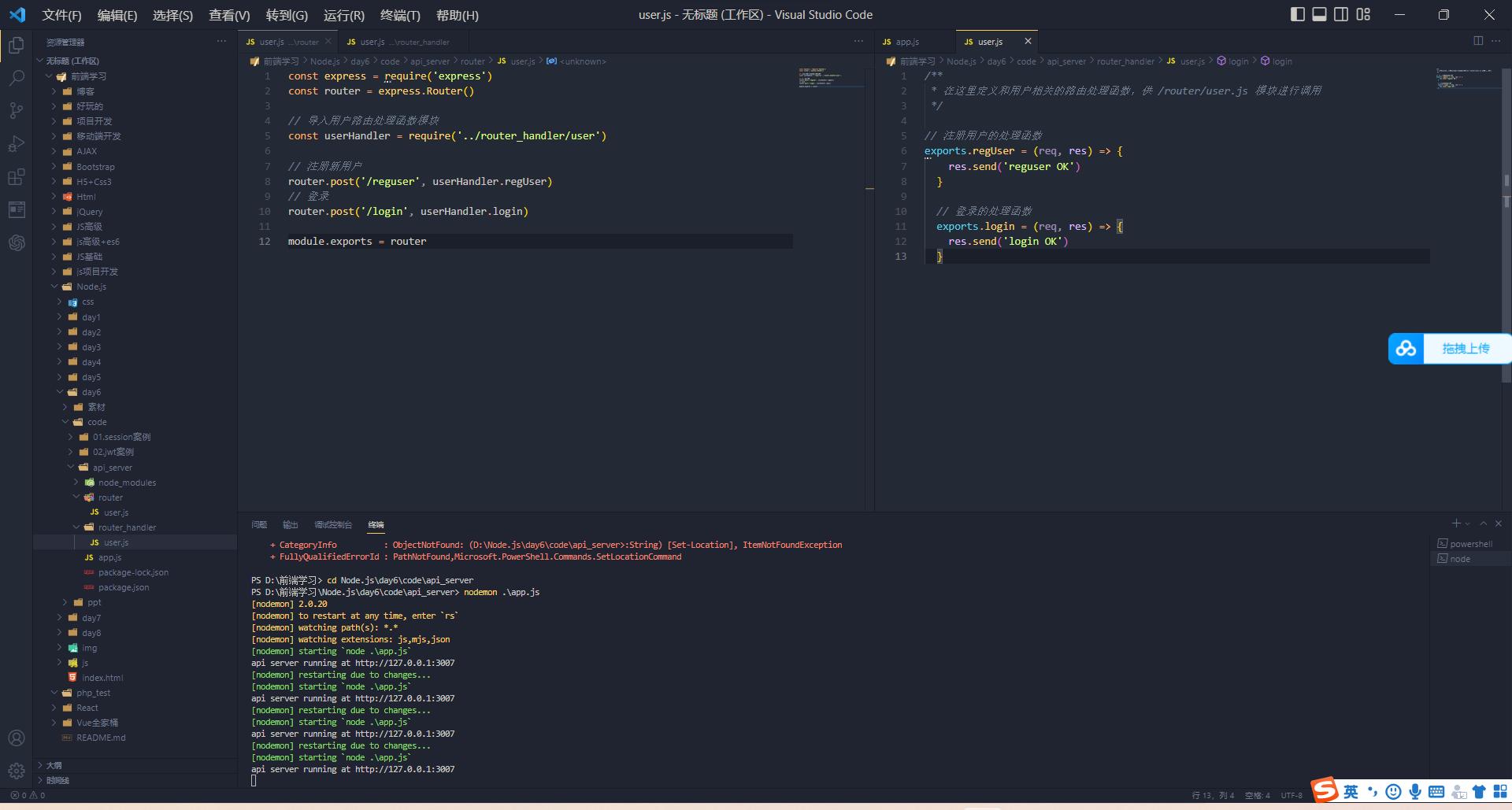Open the Explorer view in activity bar
The image size is (1512, 810).
click(x=17, y=45)
